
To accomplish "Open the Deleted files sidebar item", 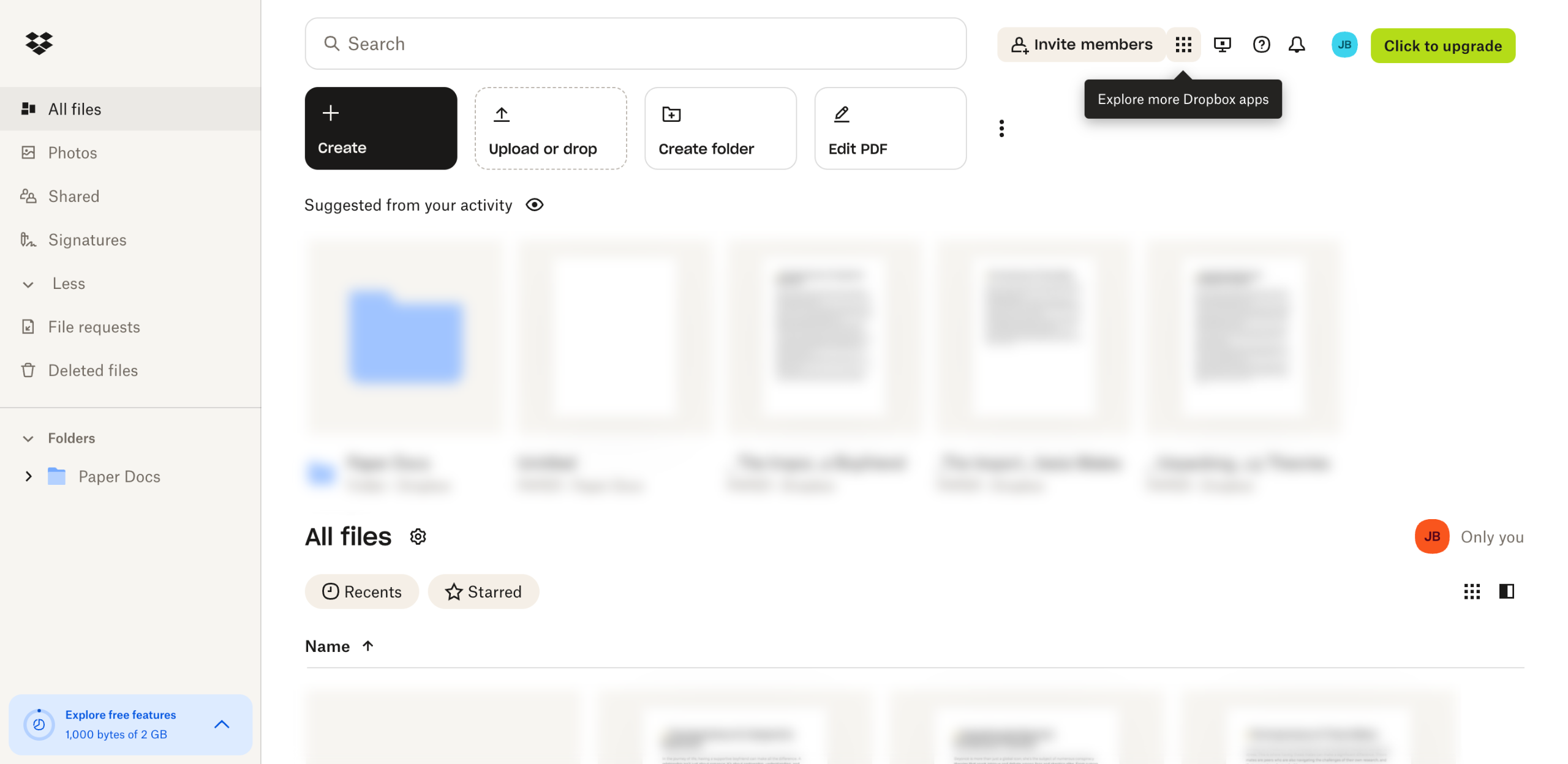I will (93, 370).
